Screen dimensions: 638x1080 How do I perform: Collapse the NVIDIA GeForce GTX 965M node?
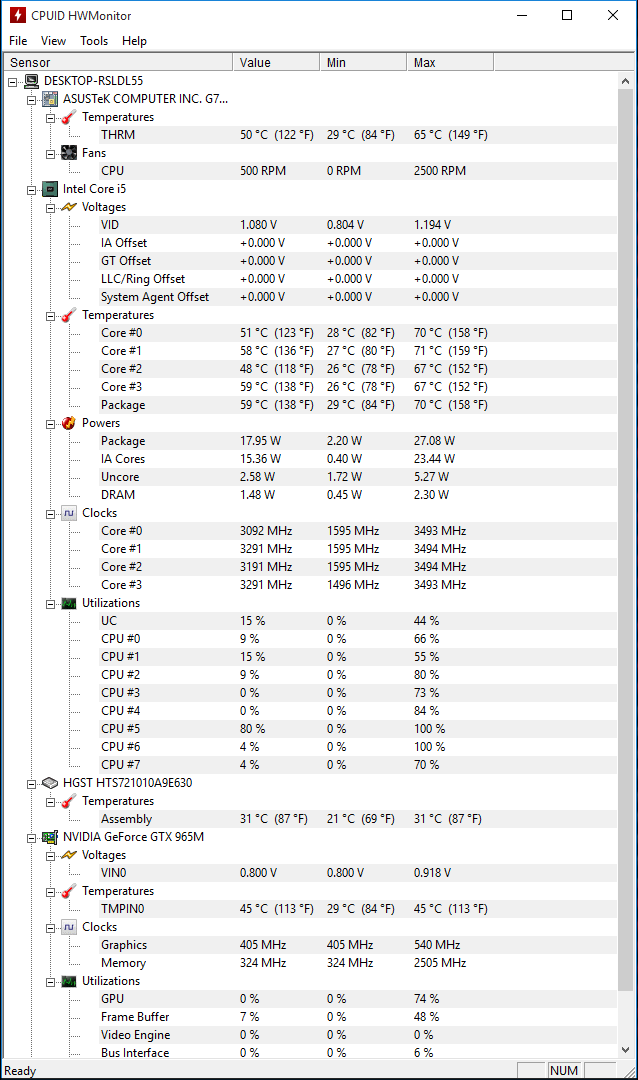[32, 838]
